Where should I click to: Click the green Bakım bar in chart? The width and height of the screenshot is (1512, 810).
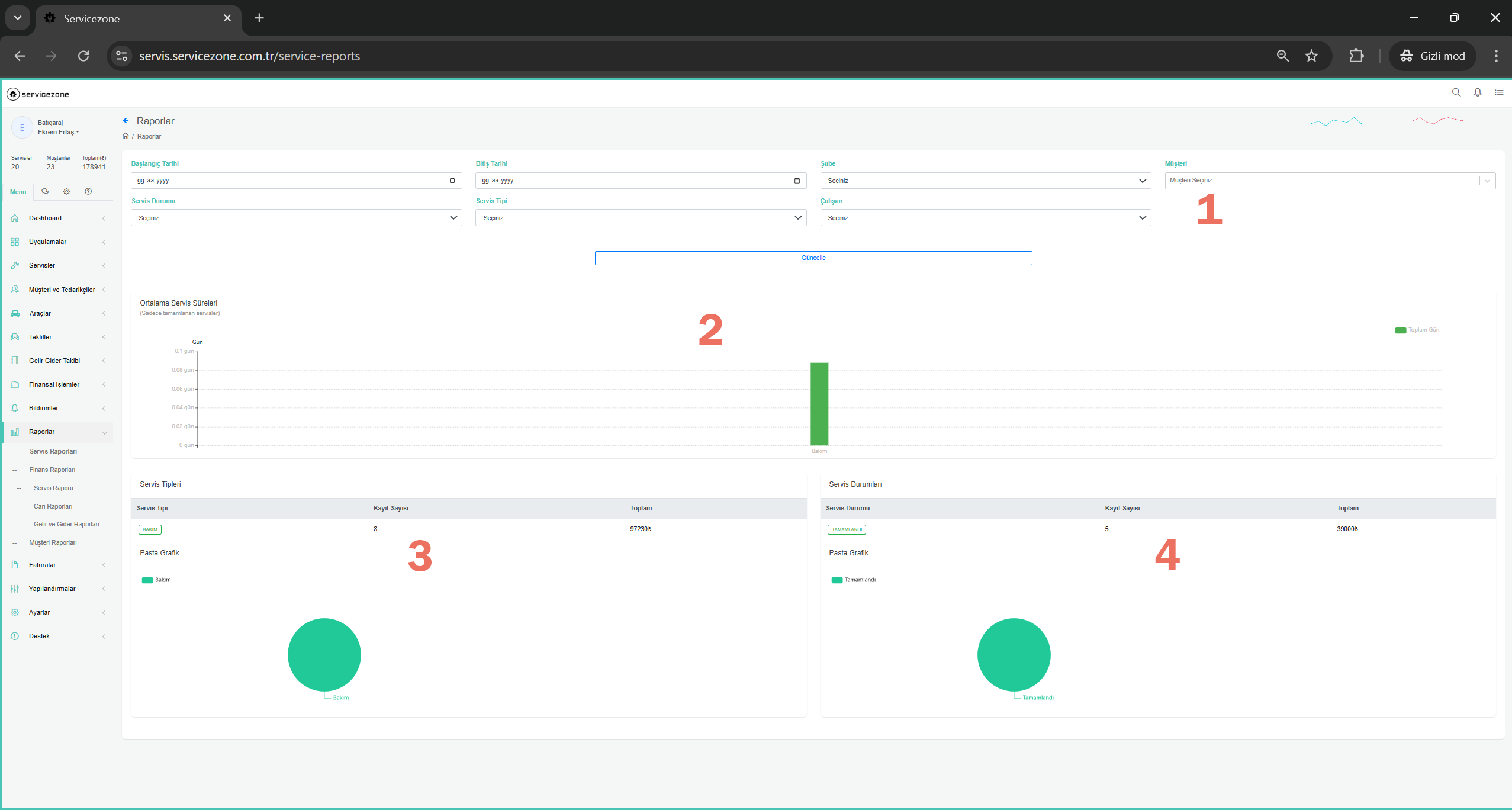tap(819, 404)
